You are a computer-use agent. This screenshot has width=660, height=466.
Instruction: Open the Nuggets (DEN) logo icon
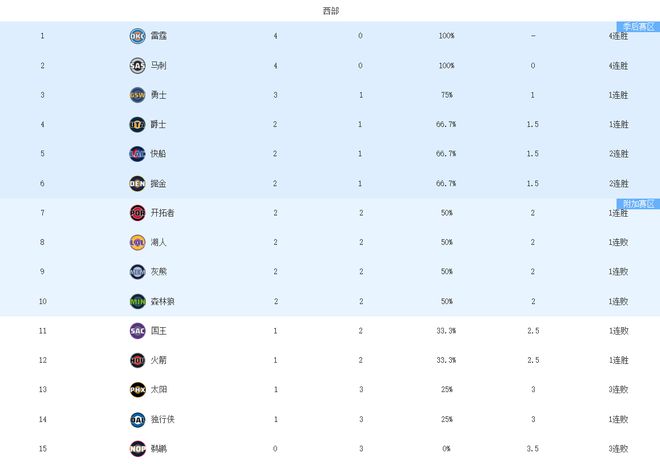tap(137, 184)
